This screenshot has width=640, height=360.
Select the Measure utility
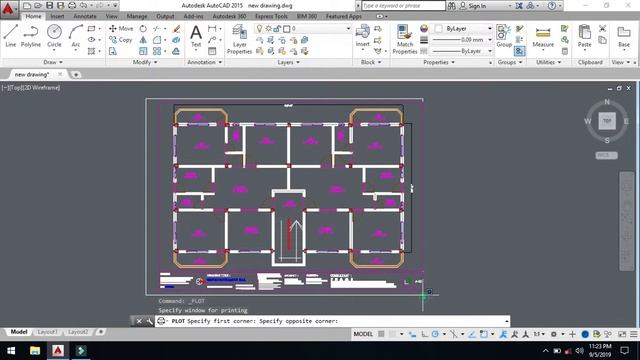tap(543, 37)
